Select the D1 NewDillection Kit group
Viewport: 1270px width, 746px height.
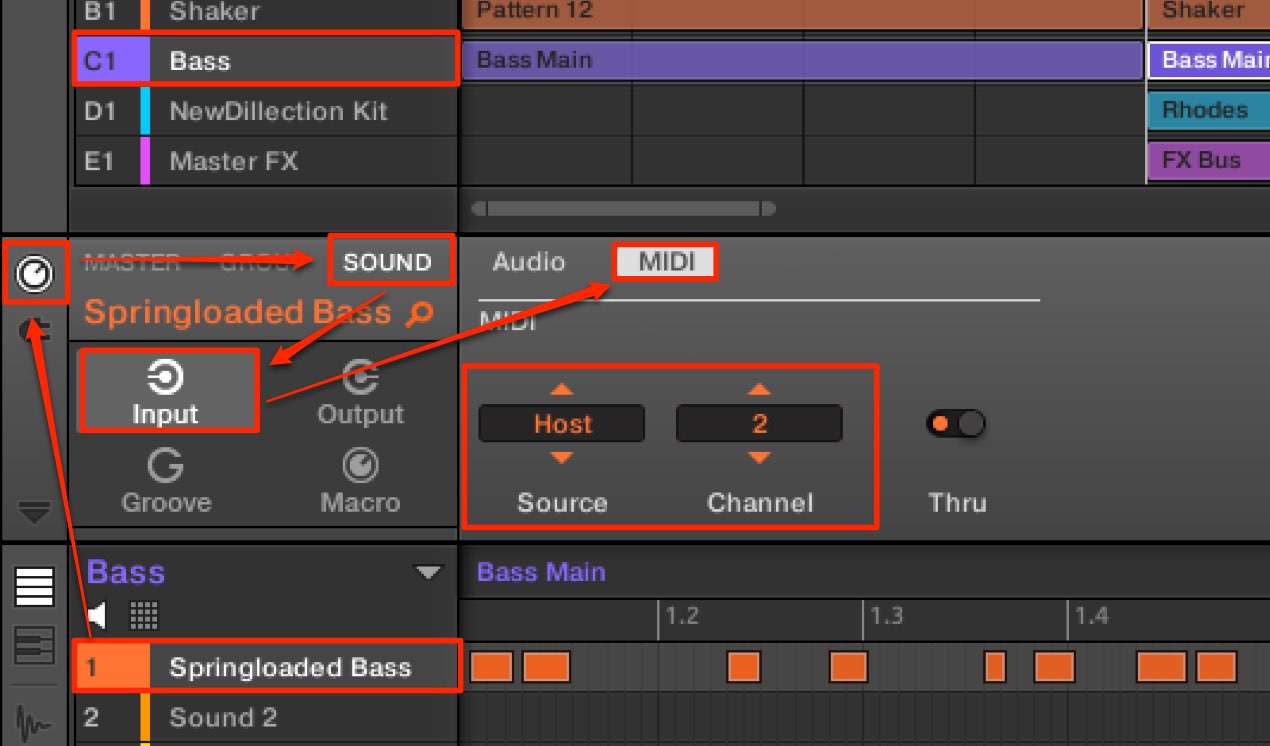pos(266,111)
